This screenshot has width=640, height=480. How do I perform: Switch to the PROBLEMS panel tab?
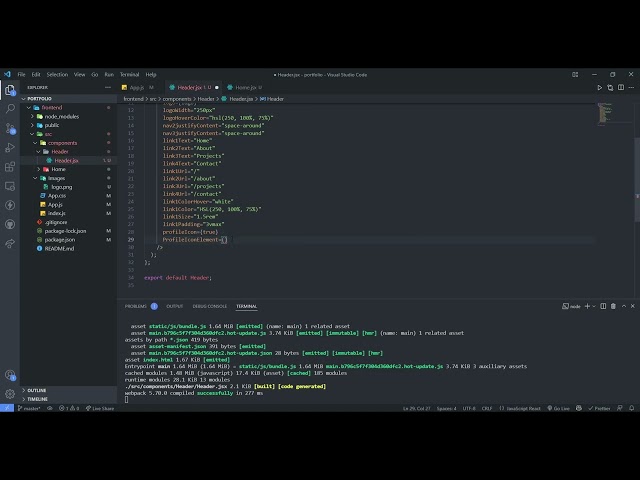[136, 306]
